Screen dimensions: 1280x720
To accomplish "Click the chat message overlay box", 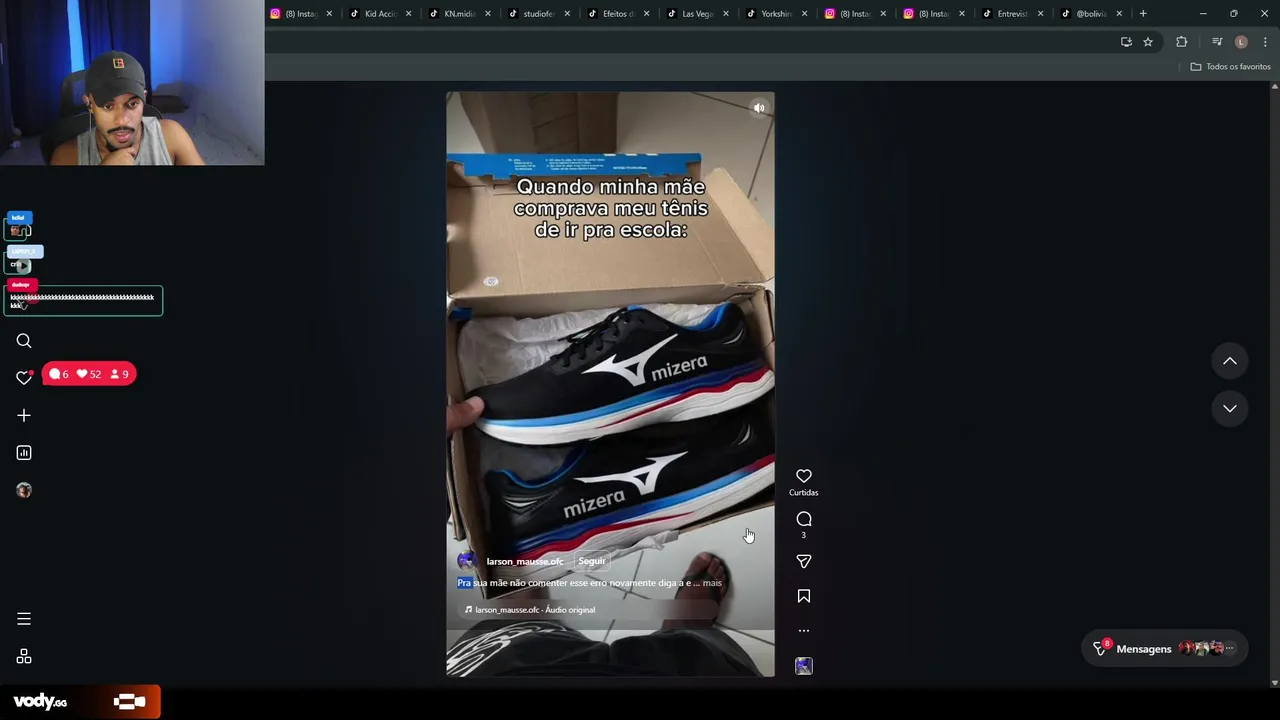I will click(83, 301).
